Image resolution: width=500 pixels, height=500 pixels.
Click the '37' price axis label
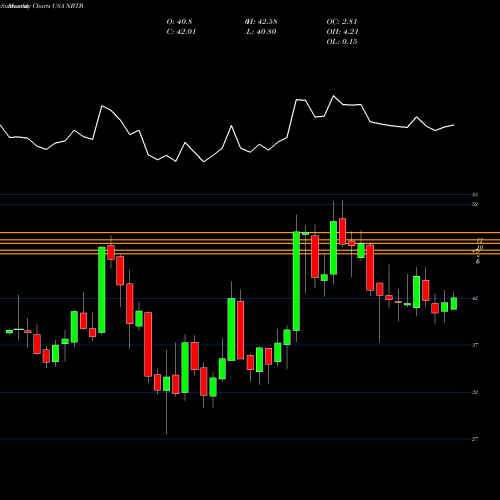(x=475, y=345)
